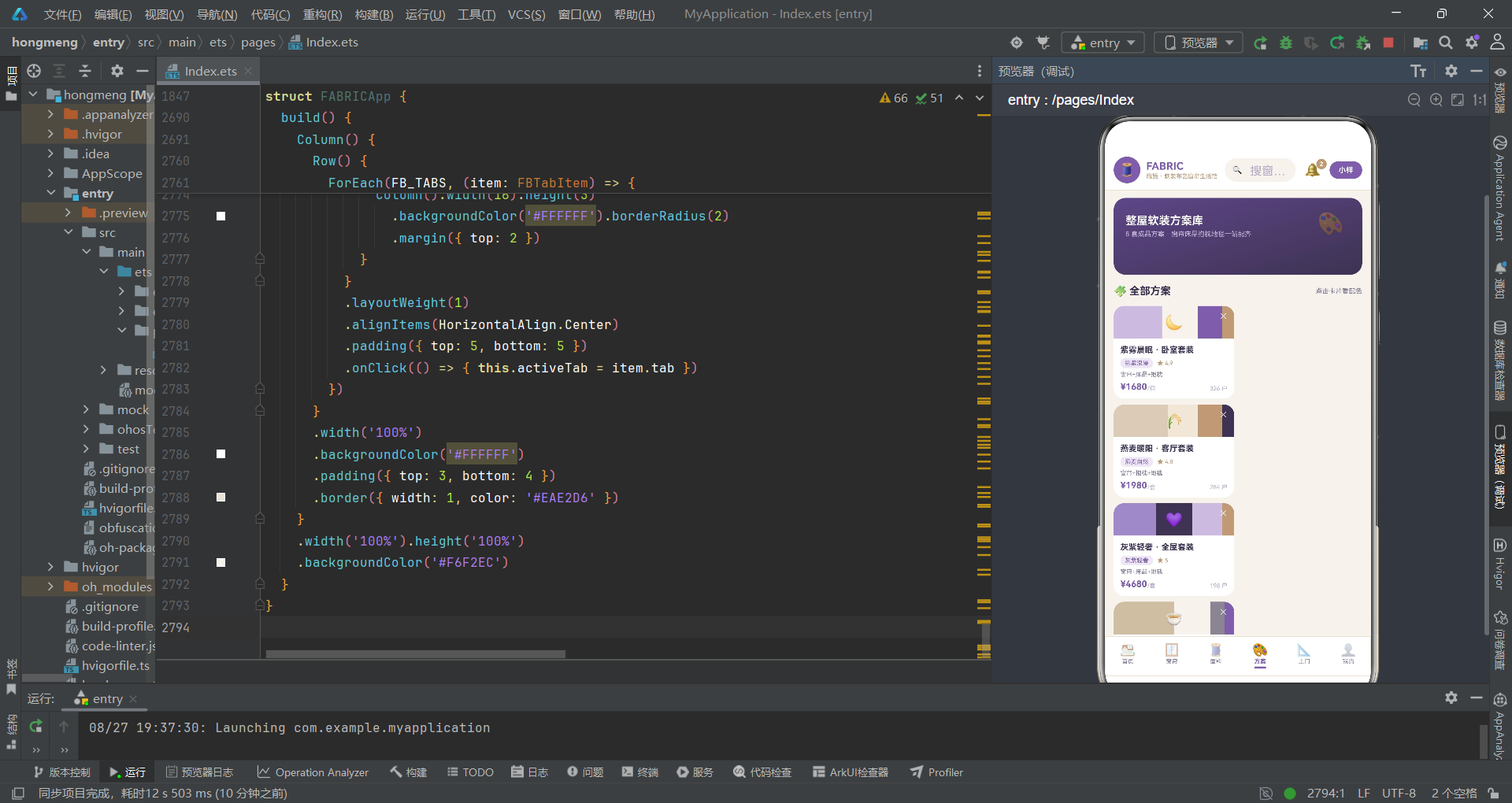Reset preview to 1:1 scale
Screen dimensions: 1512x803
1479,100
